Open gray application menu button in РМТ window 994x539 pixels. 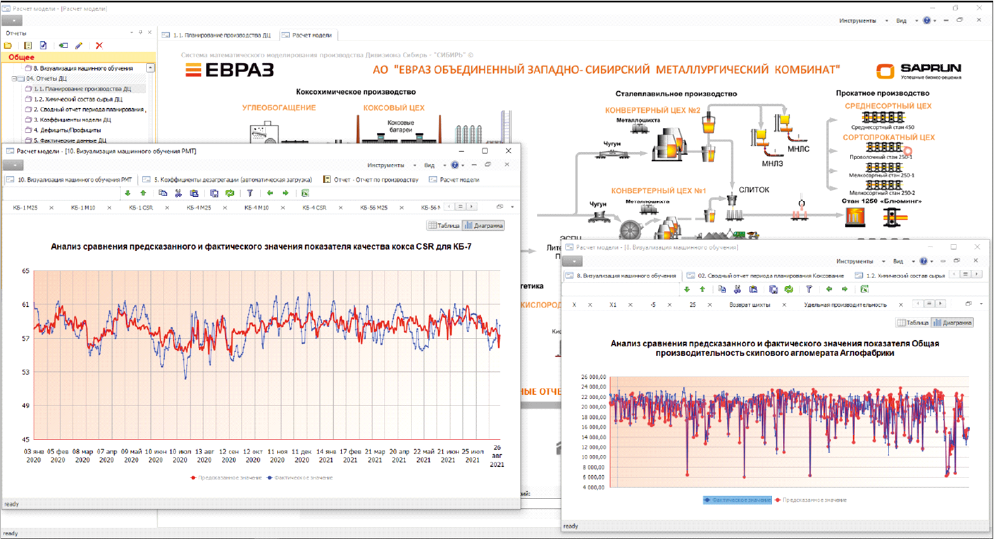click(x=13, y=165)
